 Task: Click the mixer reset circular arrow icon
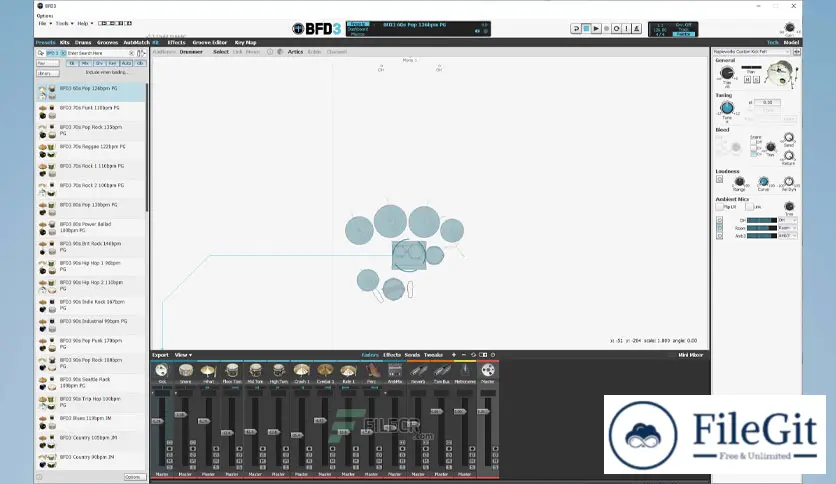(x=473, y=355)
